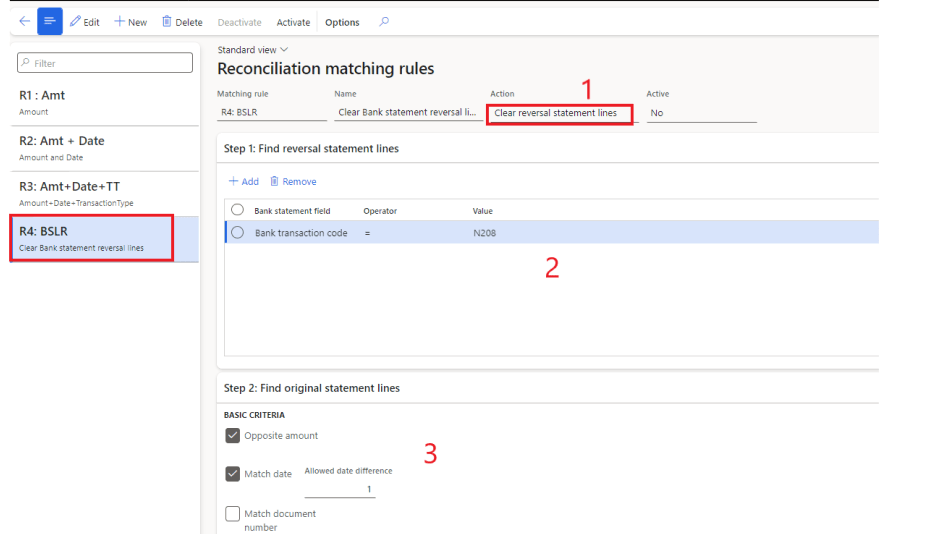Open the Options menu
Image resolution: width=926 pixels, height=534 pixels.
coord(342,22)
